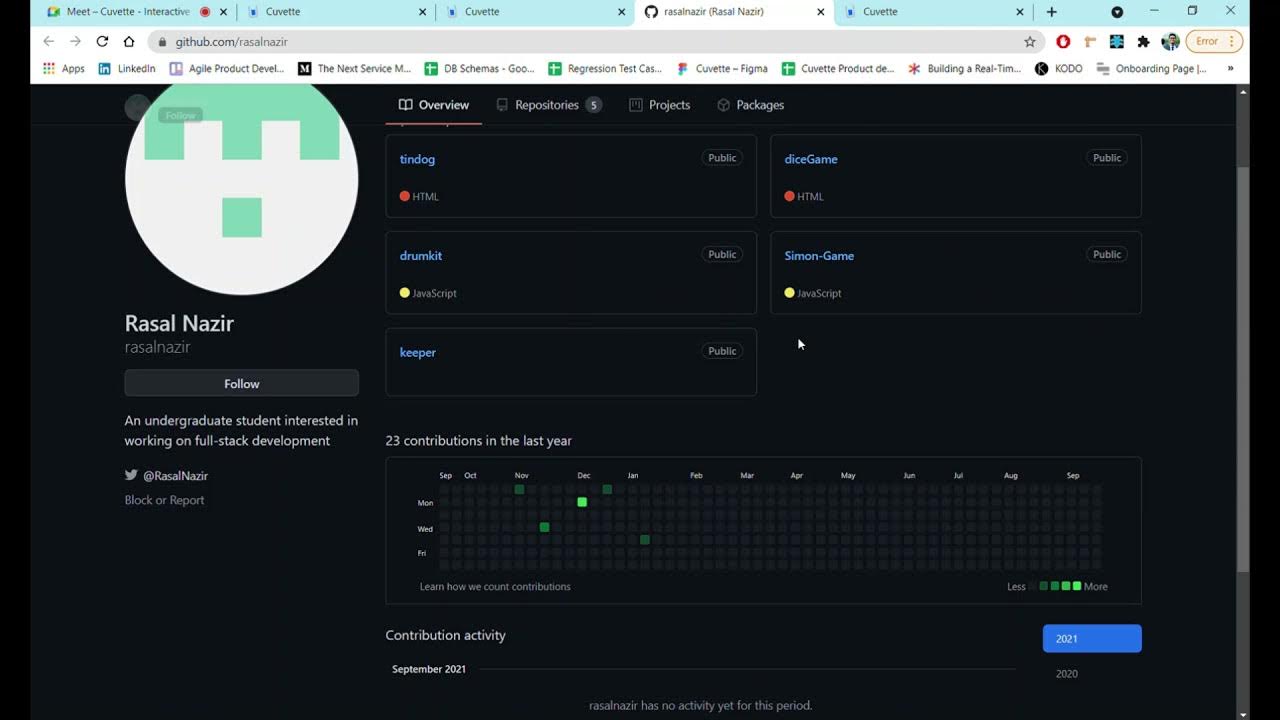This screenshot has width=1280, height=720.
Task: Switch to the last Cuvette browser tab
Action: (934, 12)
